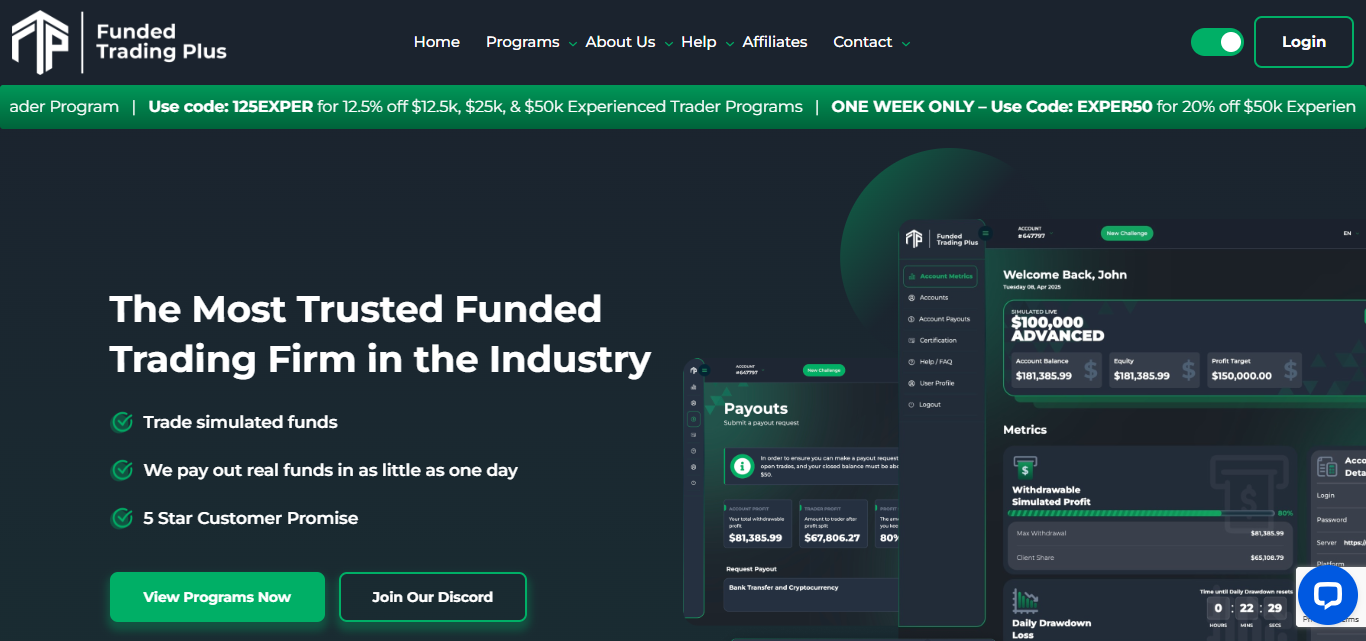
Task: Click the Client Share $65,108.79 row
Action: point(1150,558)
